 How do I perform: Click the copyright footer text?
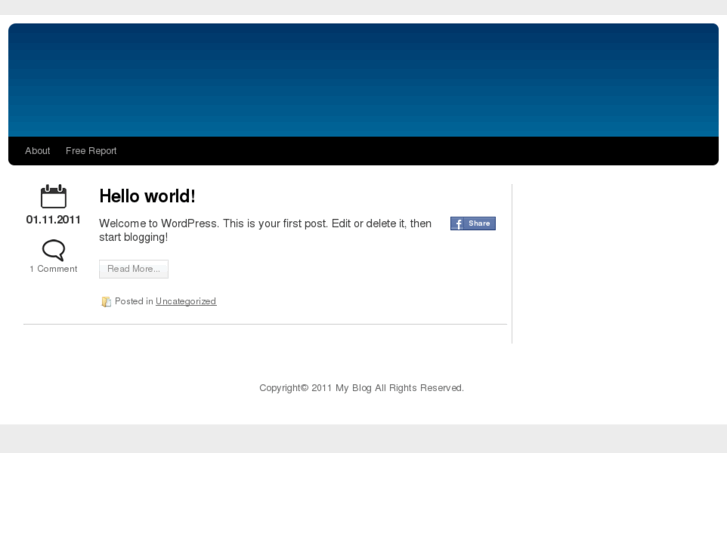click(362, 388)
